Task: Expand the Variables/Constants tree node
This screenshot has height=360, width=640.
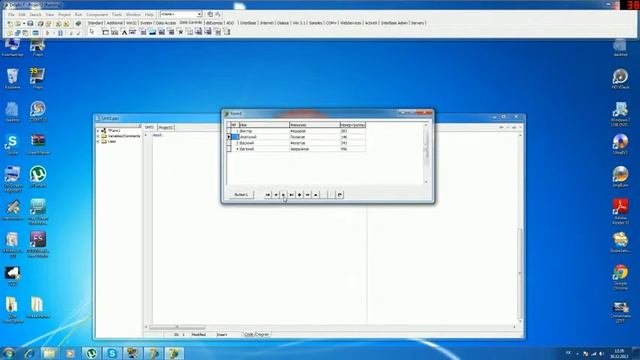Action: [98, 136]
